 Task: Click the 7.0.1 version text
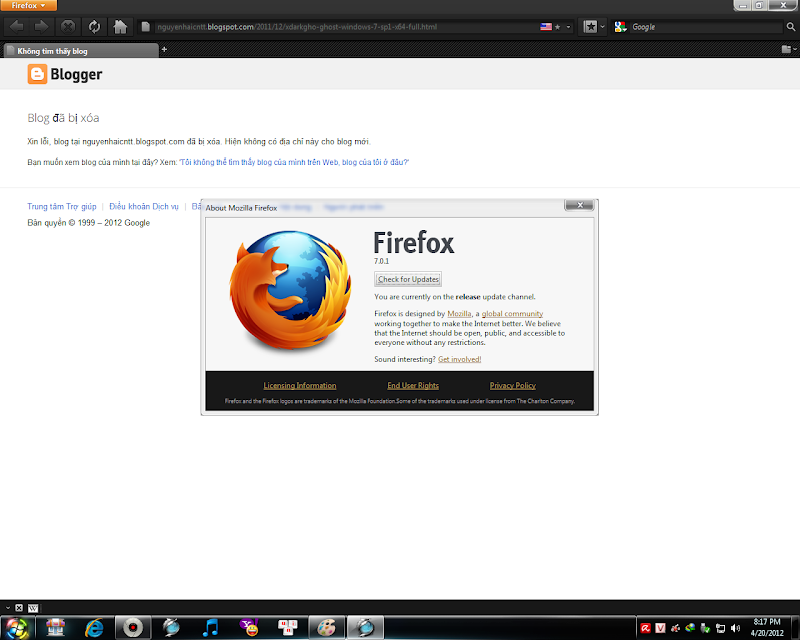click(x=381, y=261)
